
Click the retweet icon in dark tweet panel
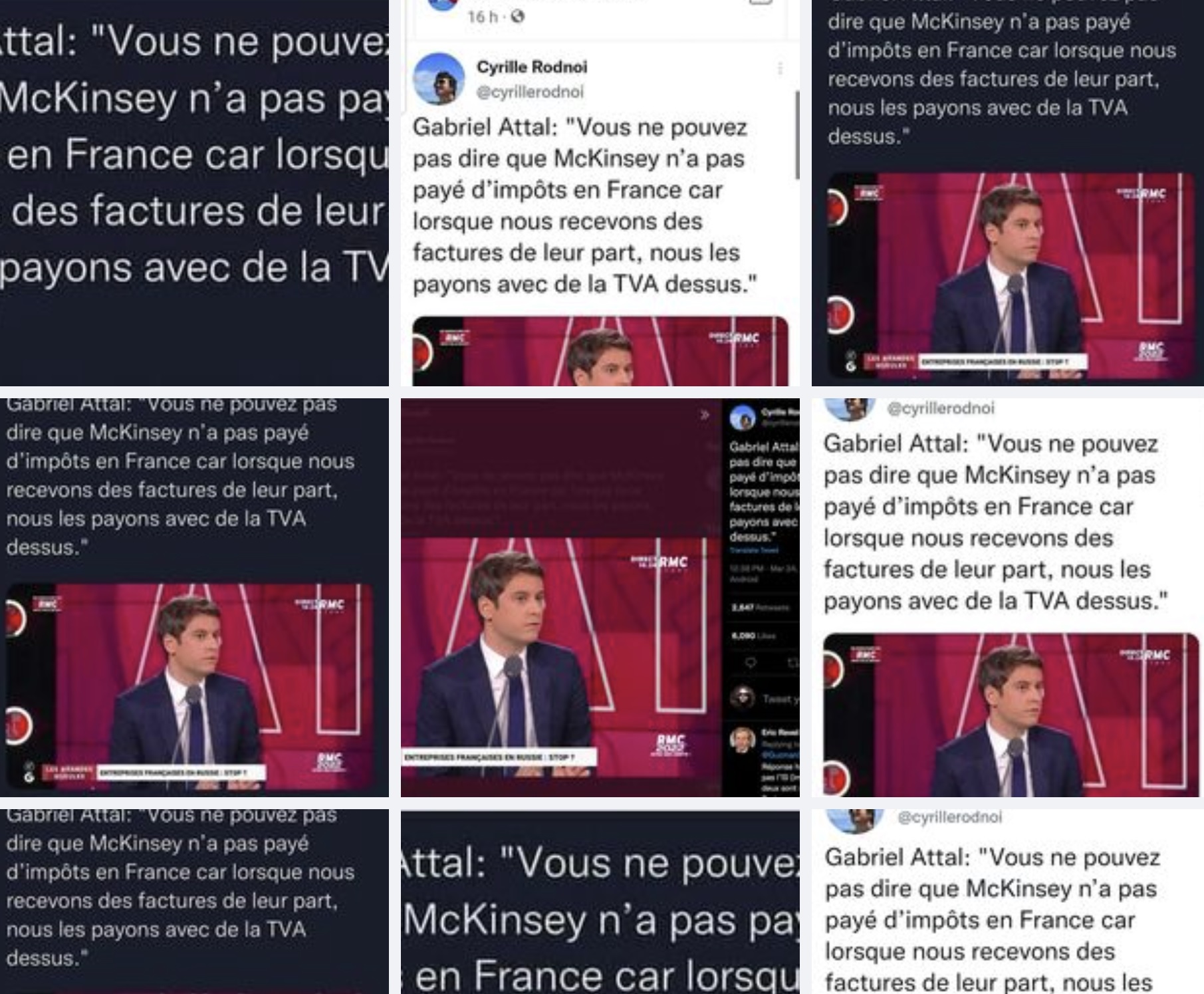pos(792,663)
